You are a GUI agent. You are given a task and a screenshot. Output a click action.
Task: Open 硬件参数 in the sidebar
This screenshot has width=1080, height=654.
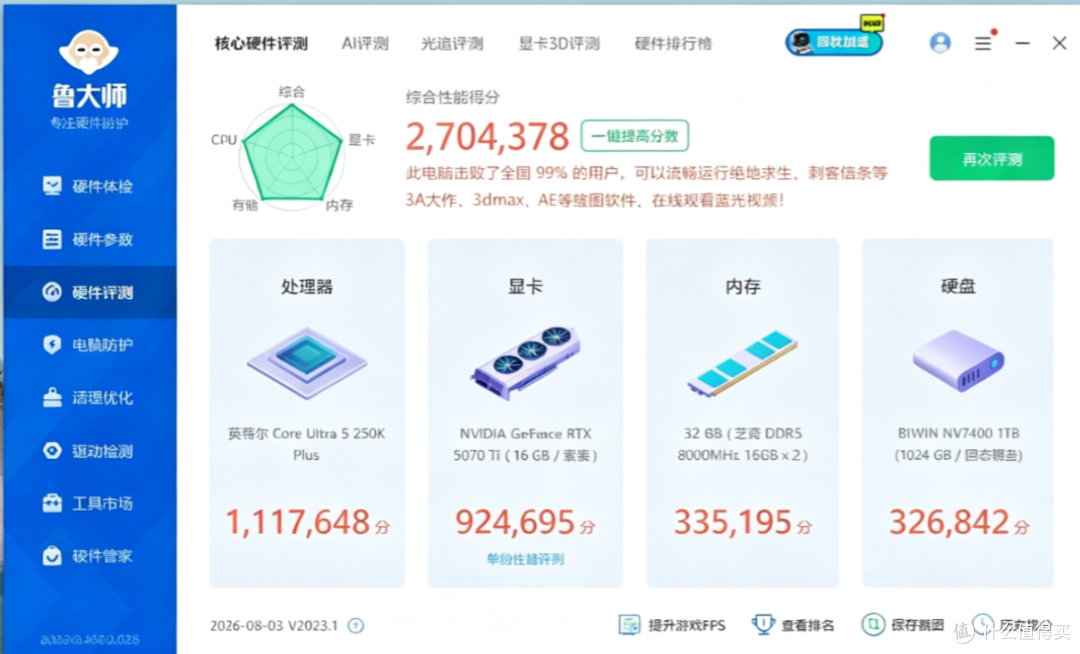coord(89,239)
